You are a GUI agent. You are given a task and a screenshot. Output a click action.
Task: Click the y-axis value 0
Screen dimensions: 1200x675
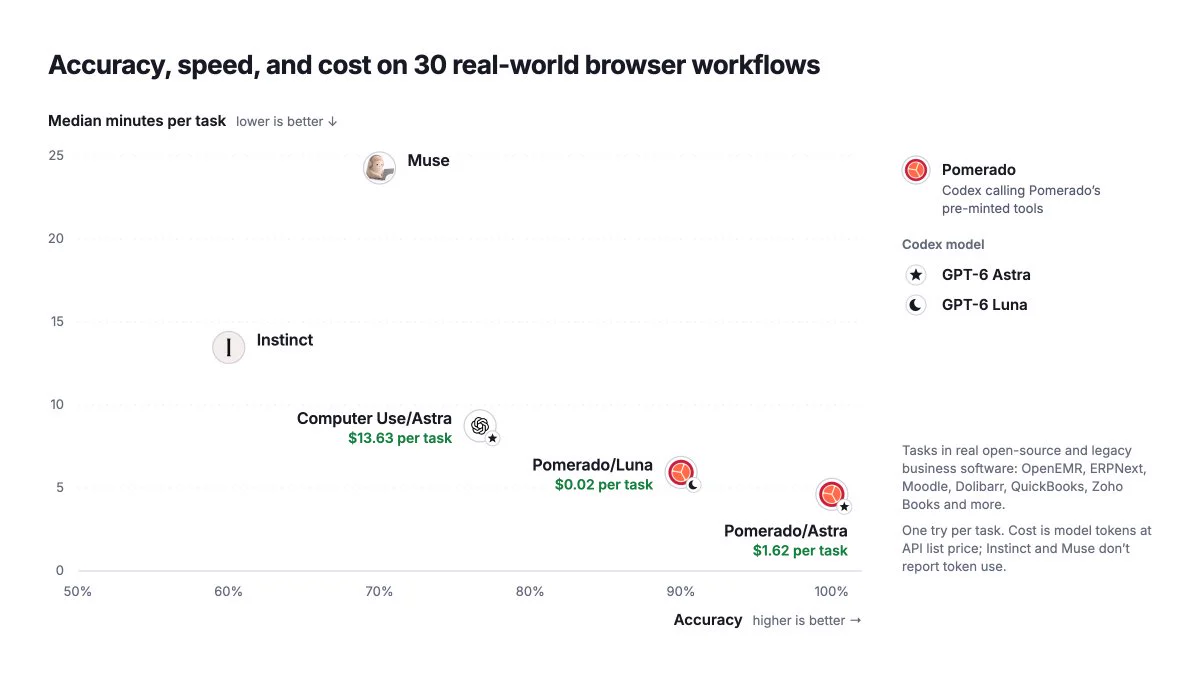pos(60,570)
